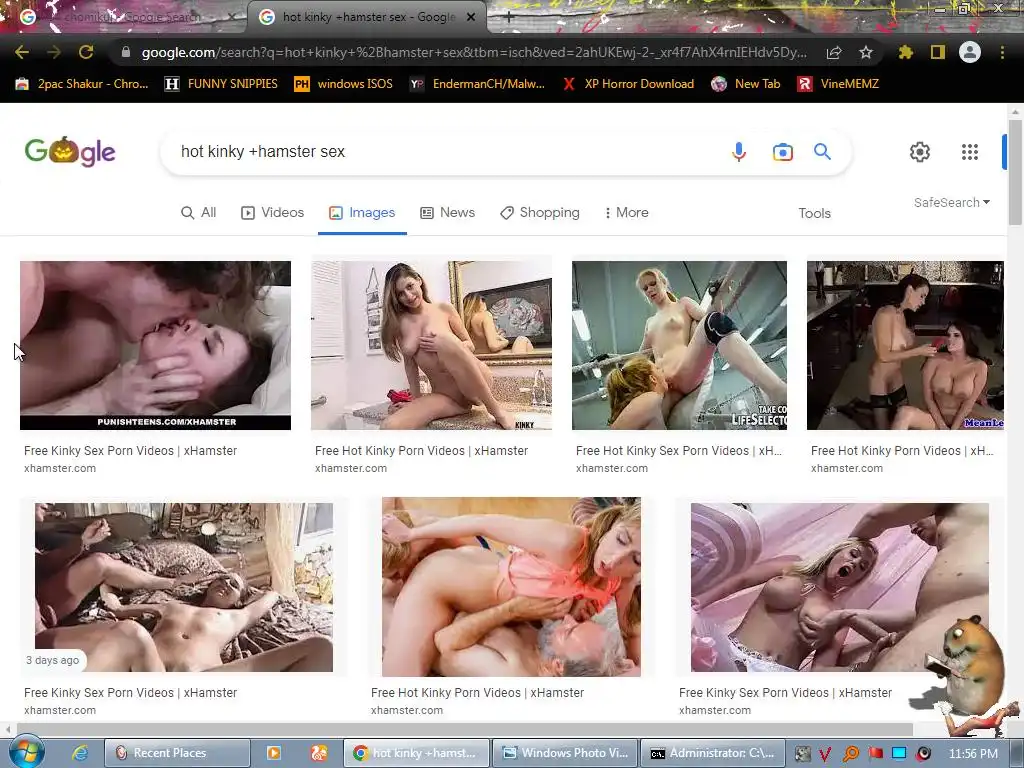Click the blue magnifier search button
This screenshot has width=1024, height=768.
click(822, 152)
